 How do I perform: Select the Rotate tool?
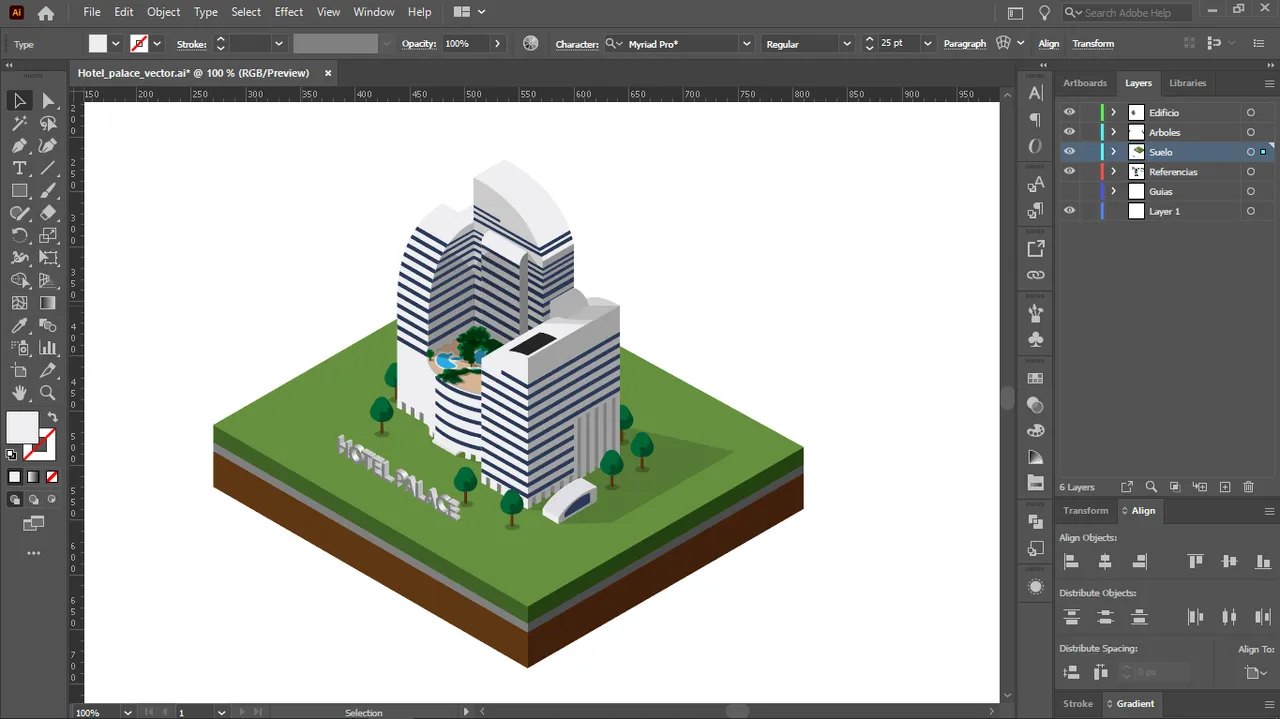coord(19,236)
